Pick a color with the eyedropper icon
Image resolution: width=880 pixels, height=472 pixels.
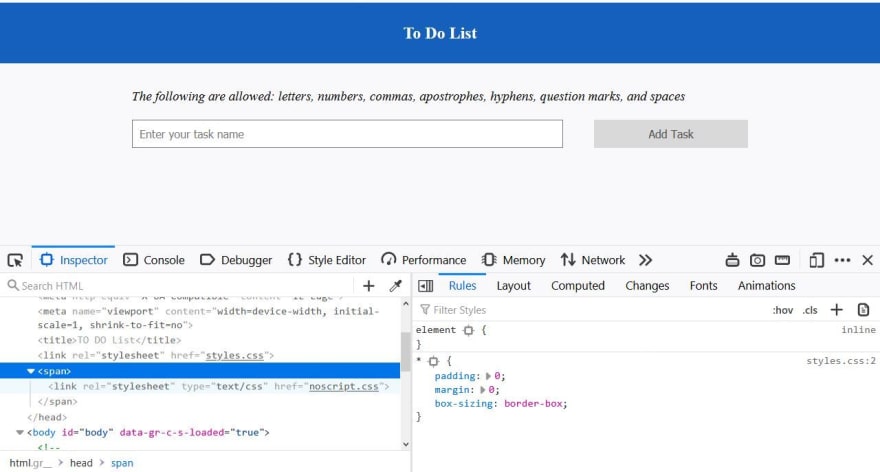pos(396,286)
